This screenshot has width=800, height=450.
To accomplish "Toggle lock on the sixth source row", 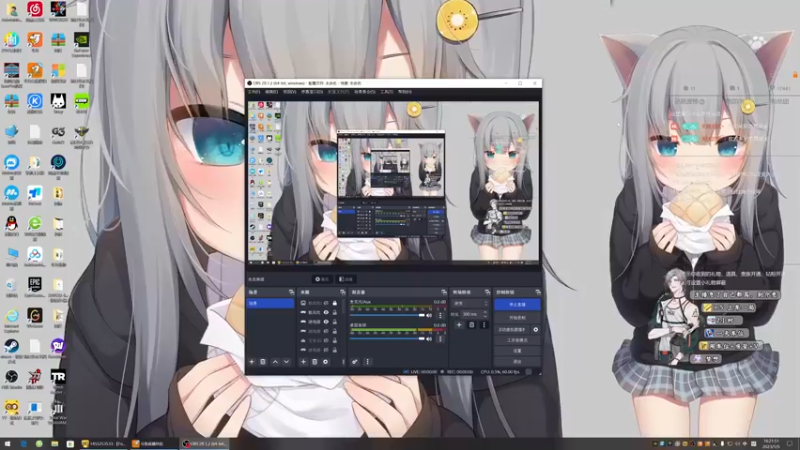I will (335, 350).
